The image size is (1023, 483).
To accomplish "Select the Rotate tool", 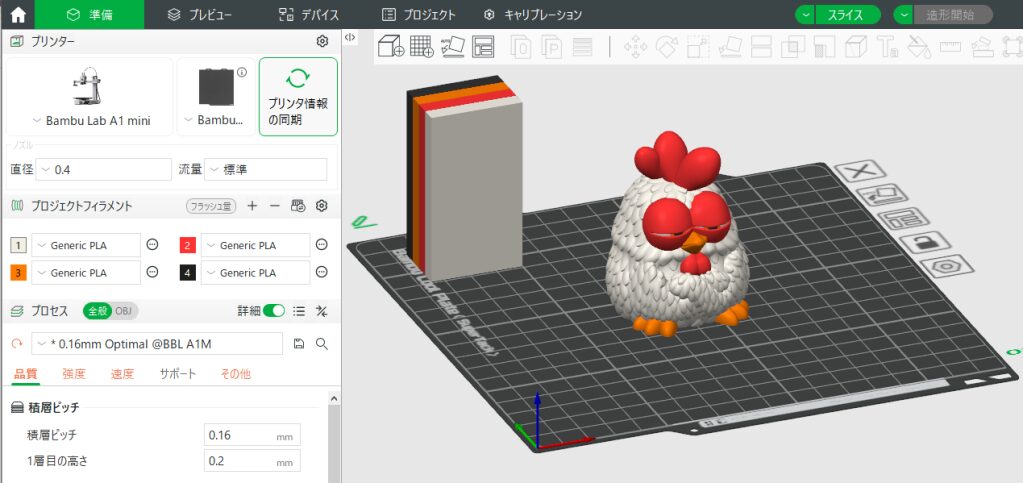I will pyautogui.click(x=667, y=47).
